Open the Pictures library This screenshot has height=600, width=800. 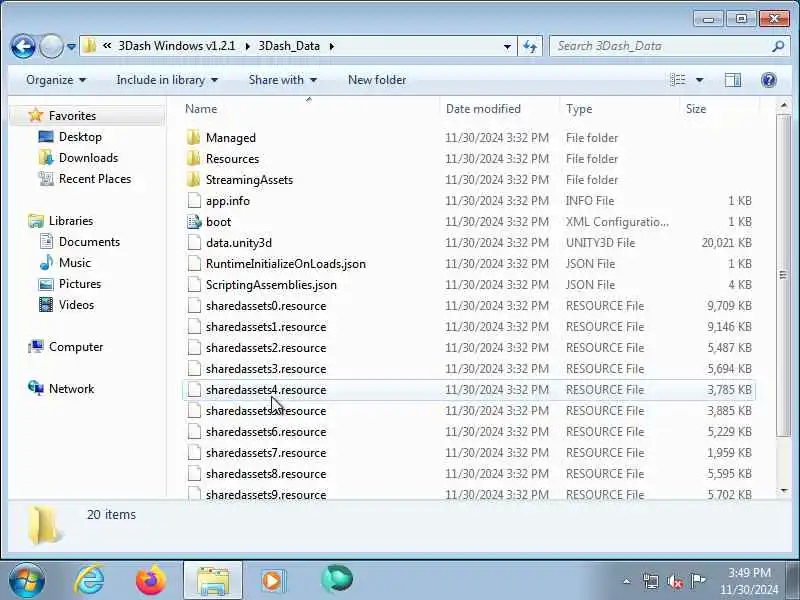(80, 284)
